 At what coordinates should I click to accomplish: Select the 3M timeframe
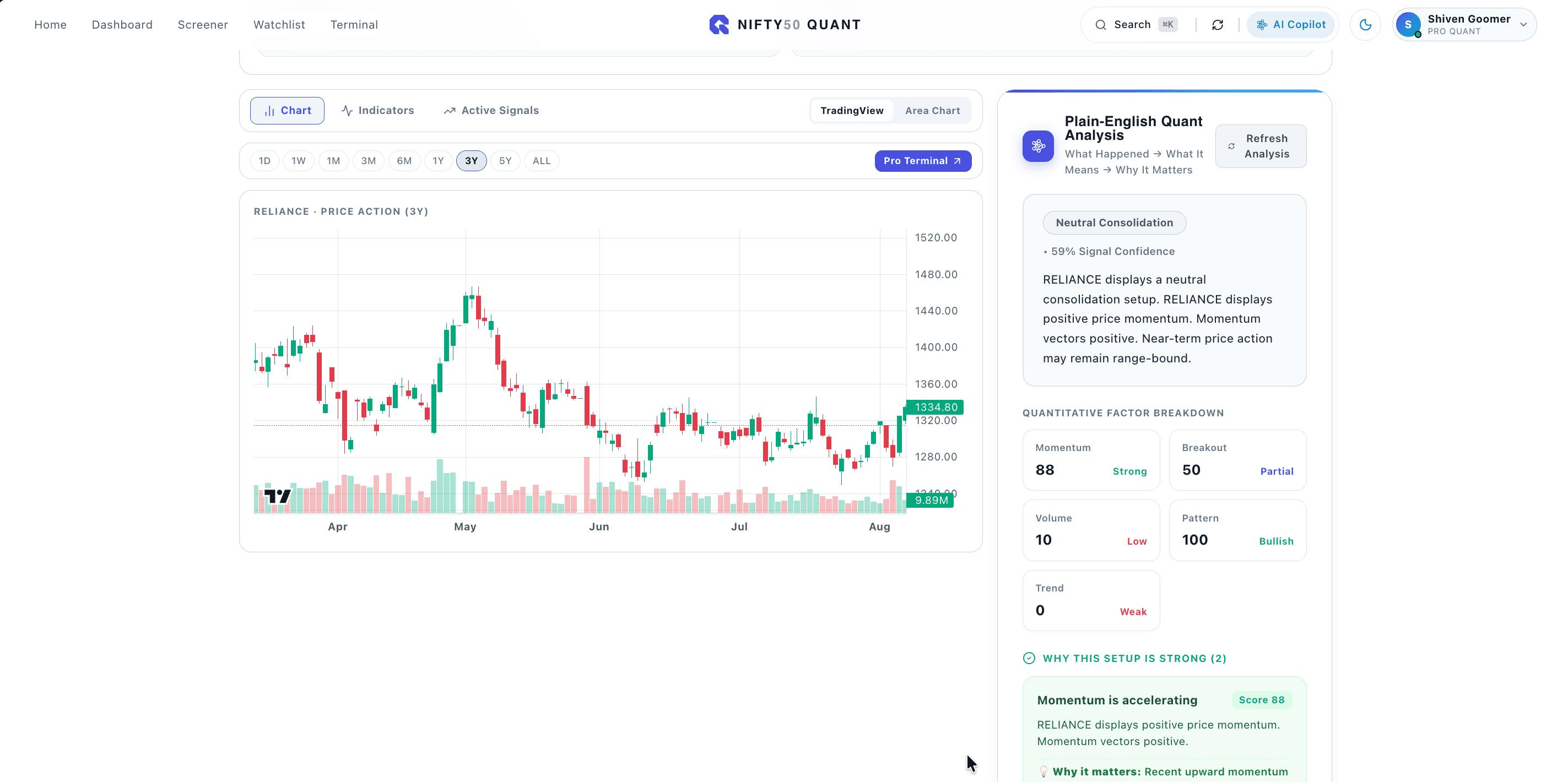(368, 161)
